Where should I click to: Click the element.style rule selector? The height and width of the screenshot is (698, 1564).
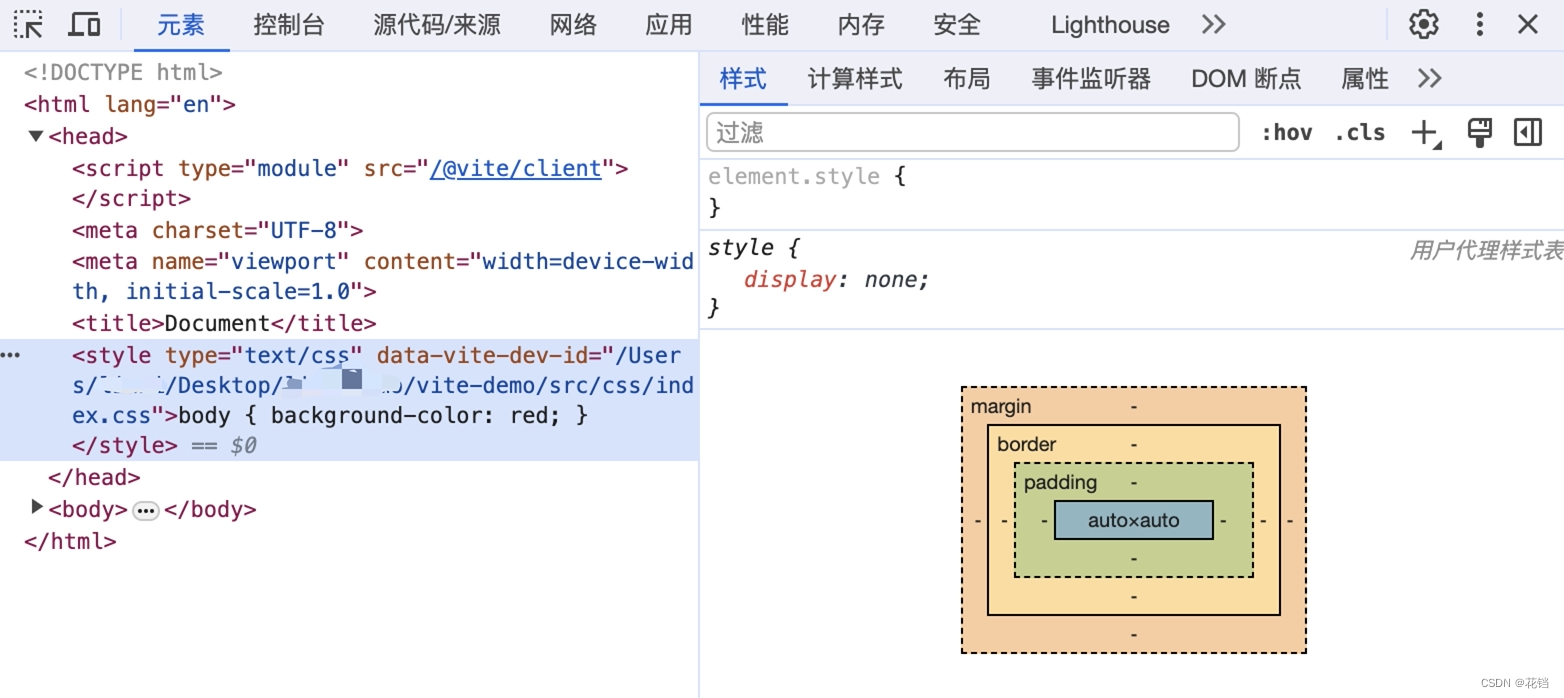794,176
